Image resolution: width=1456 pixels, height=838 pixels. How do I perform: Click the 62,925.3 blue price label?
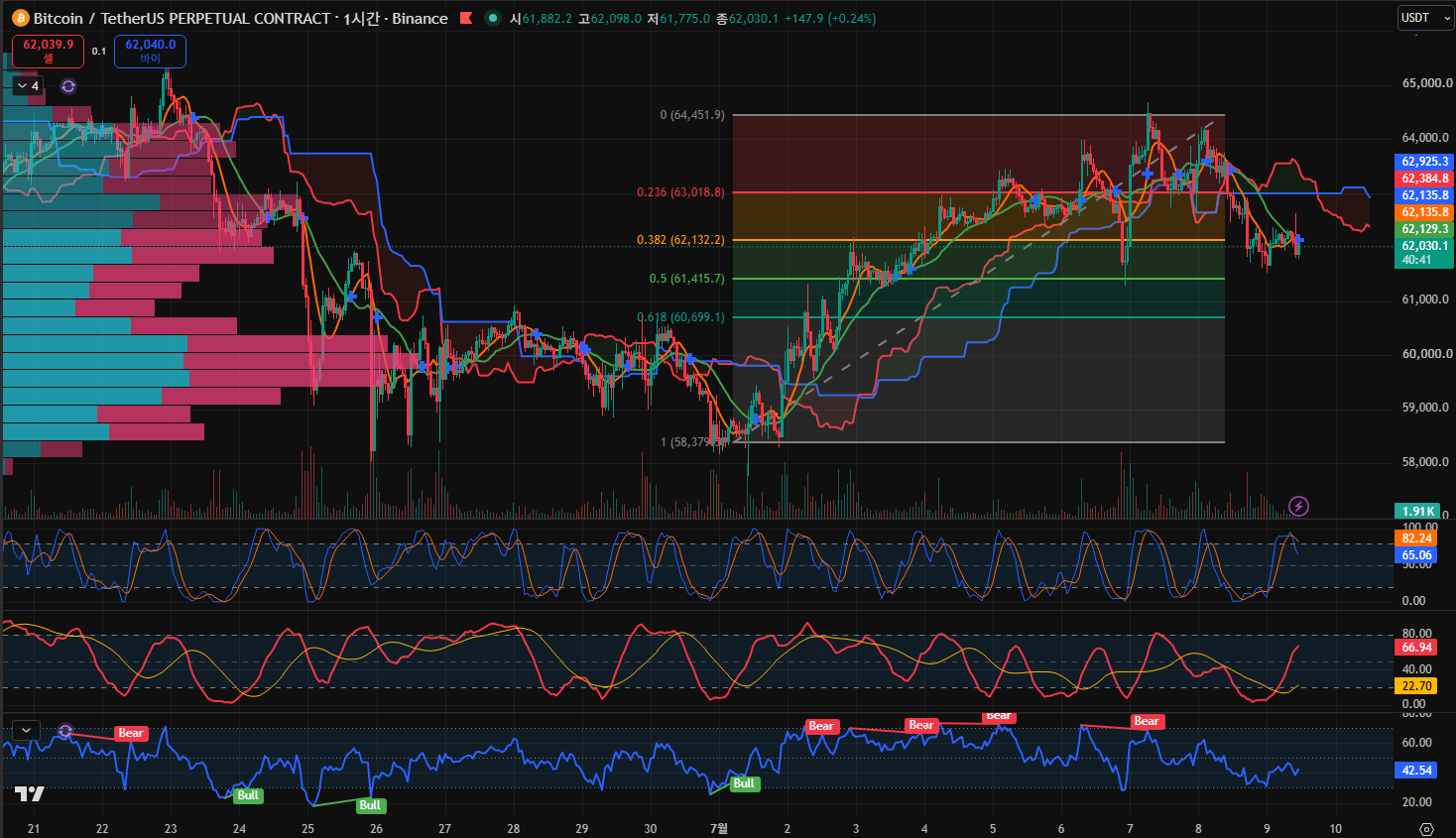pyautogui.click(x=1424, y=162)
